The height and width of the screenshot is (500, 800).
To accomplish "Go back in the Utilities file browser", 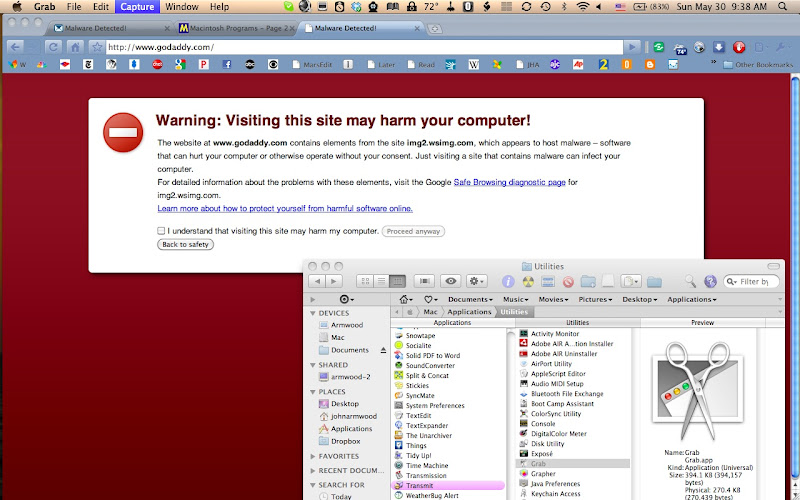I will point(317,281).
